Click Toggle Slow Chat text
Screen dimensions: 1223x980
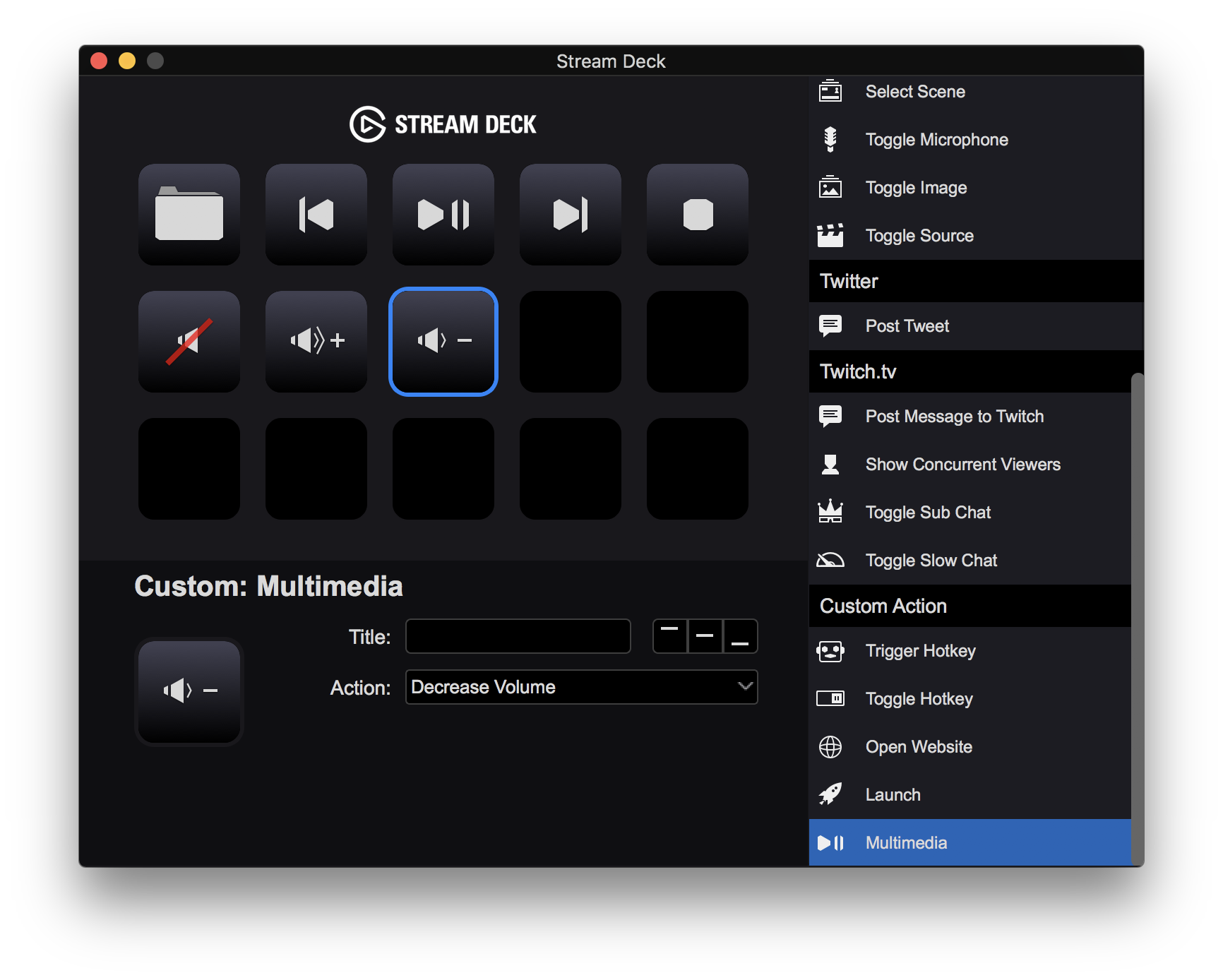(x=931, y=561)
